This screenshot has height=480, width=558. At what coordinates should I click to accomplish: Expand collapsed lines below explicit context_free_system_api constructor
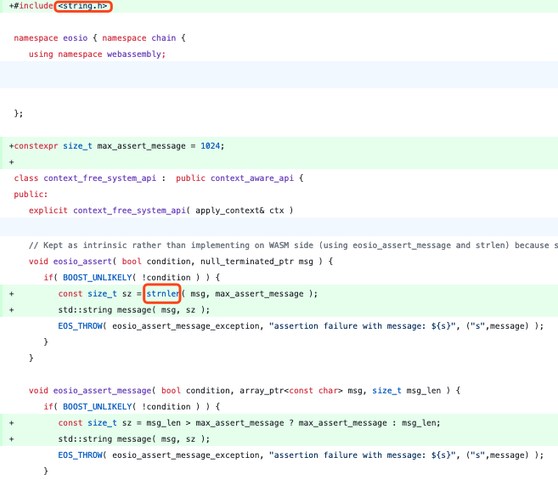279,227
